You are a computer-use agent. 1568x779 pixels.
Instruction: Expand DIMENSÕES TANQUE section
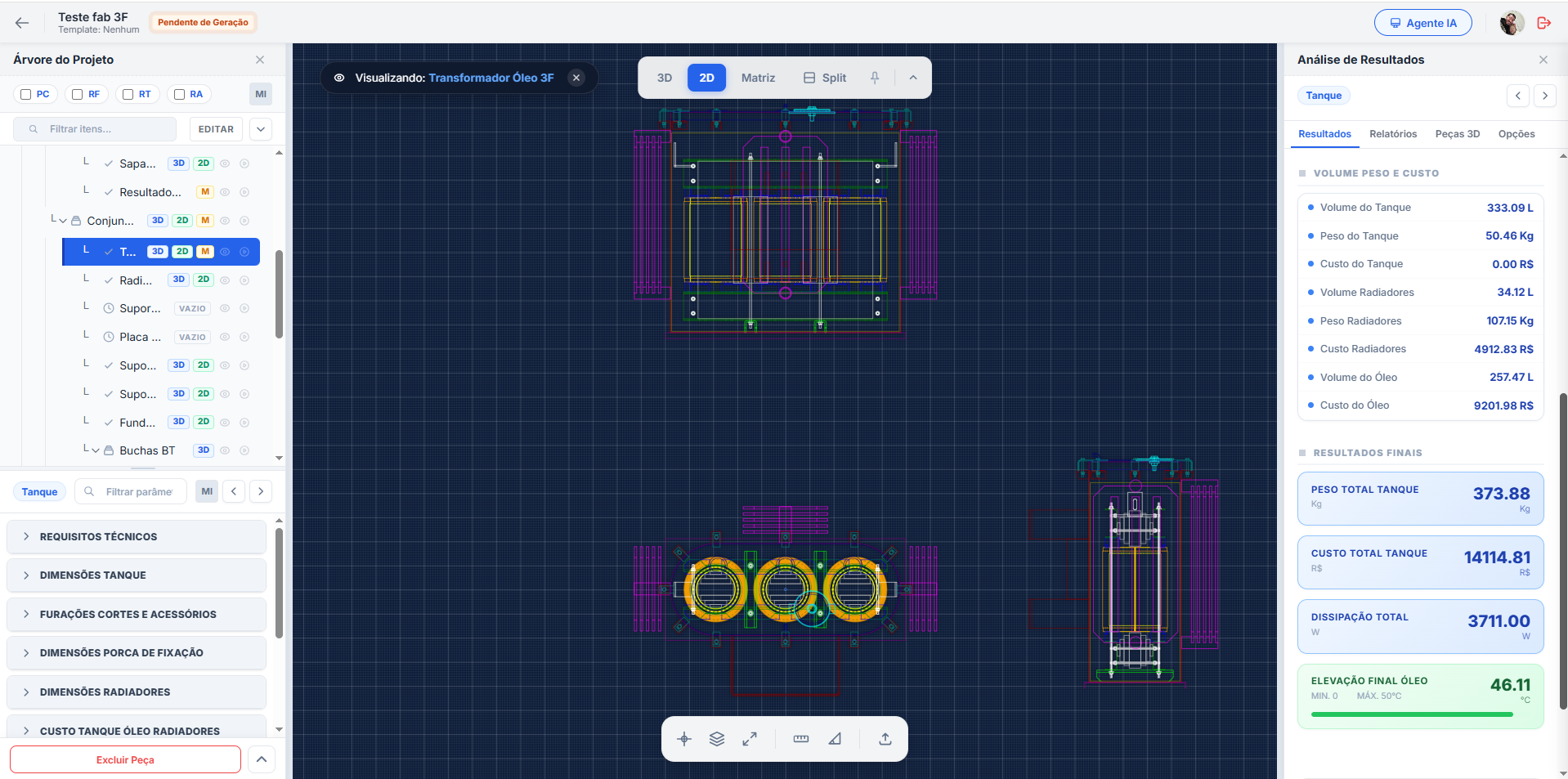(137, 575)
